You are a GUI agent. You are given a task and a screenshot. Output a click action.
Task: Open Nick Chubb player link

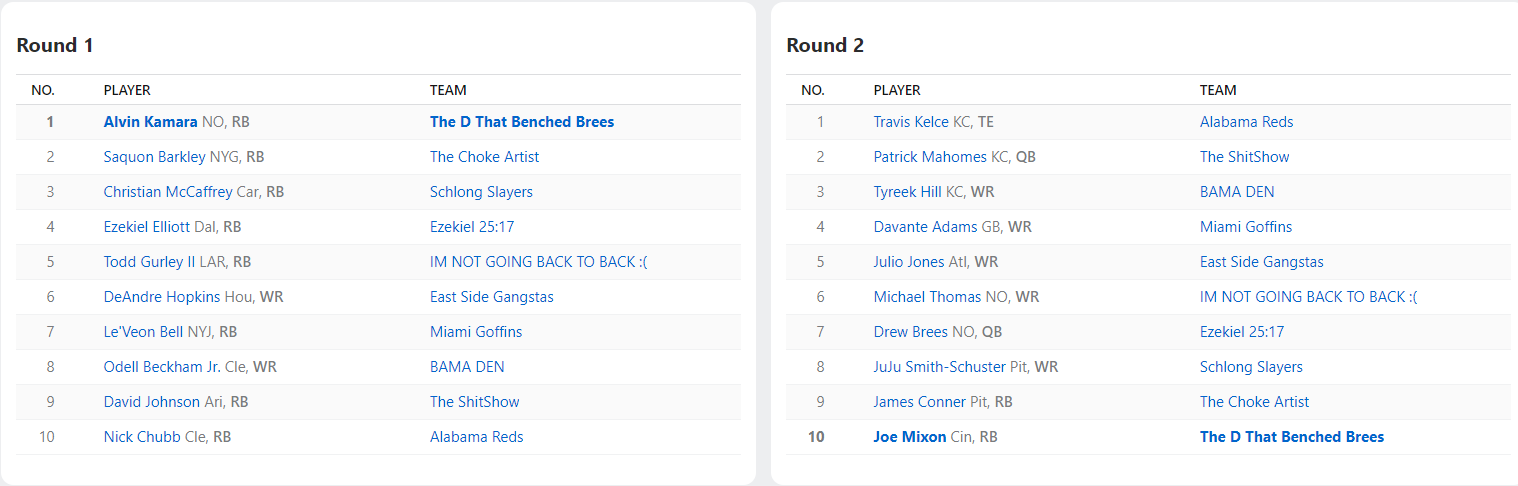point(142,437)
